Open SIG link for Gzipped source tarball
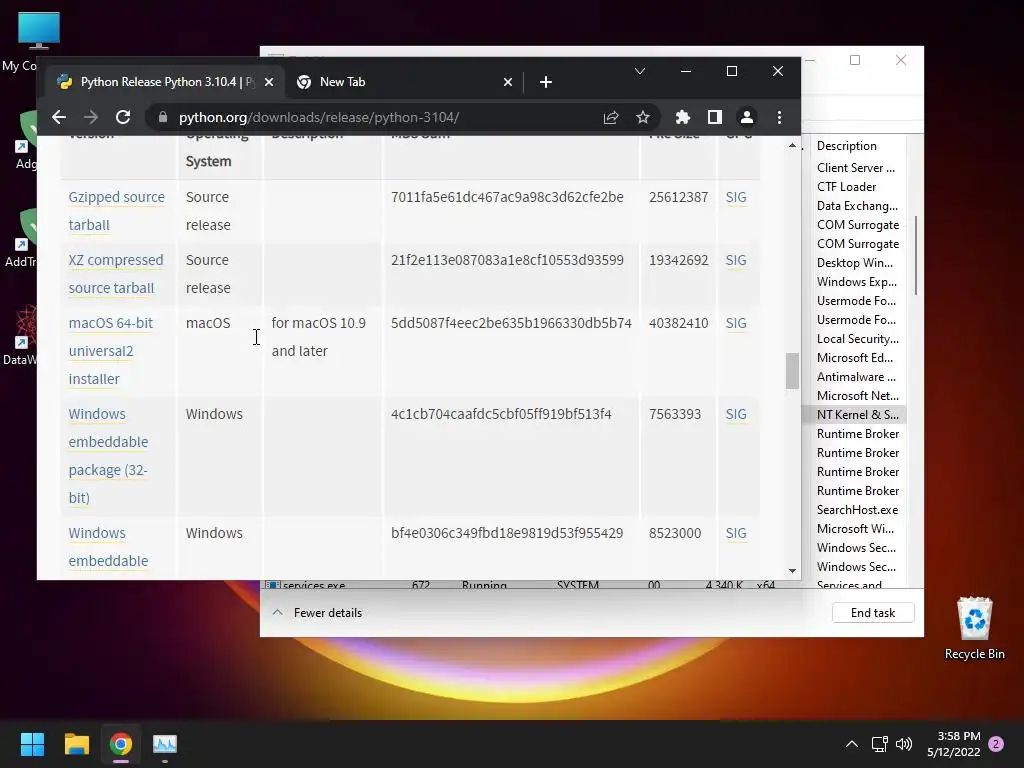The width and height of the screenshot is (1024, 768). click(736, 197)
